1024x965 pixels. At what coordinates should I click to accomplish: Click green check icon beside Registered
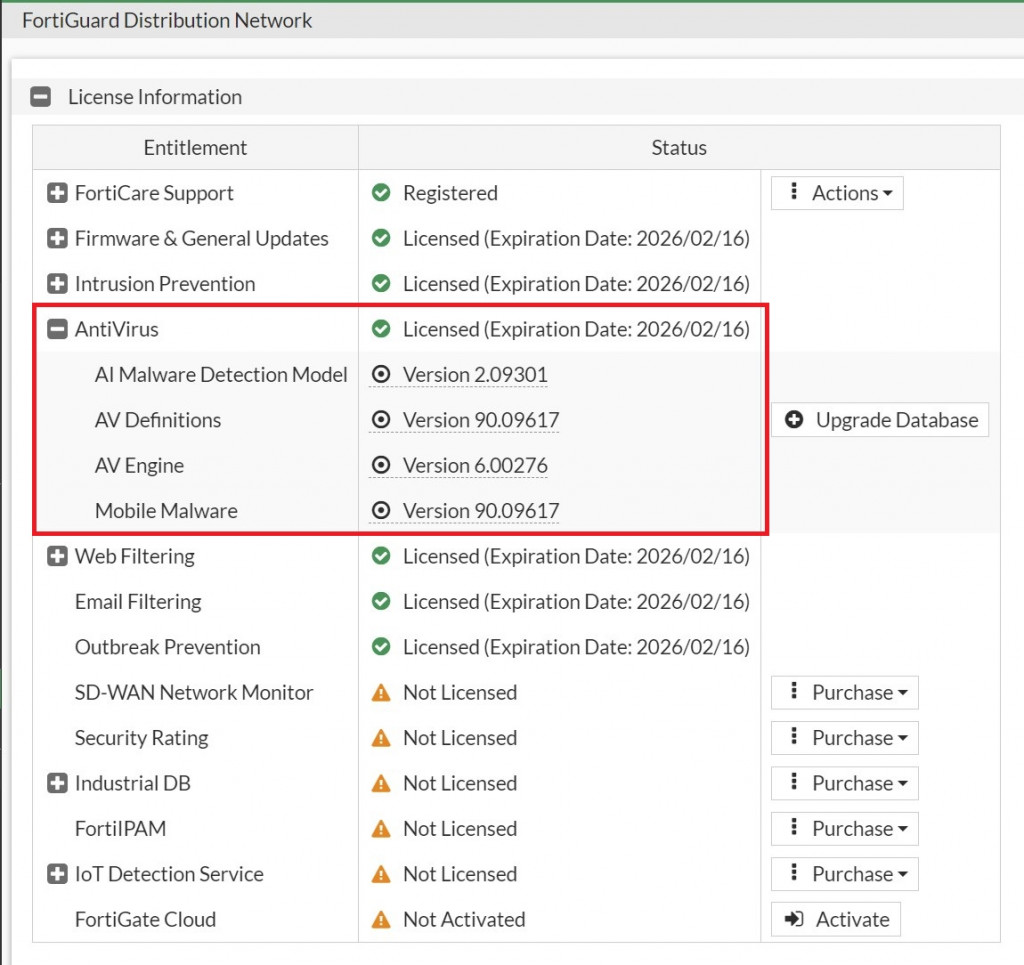click(x=381, y=193)
